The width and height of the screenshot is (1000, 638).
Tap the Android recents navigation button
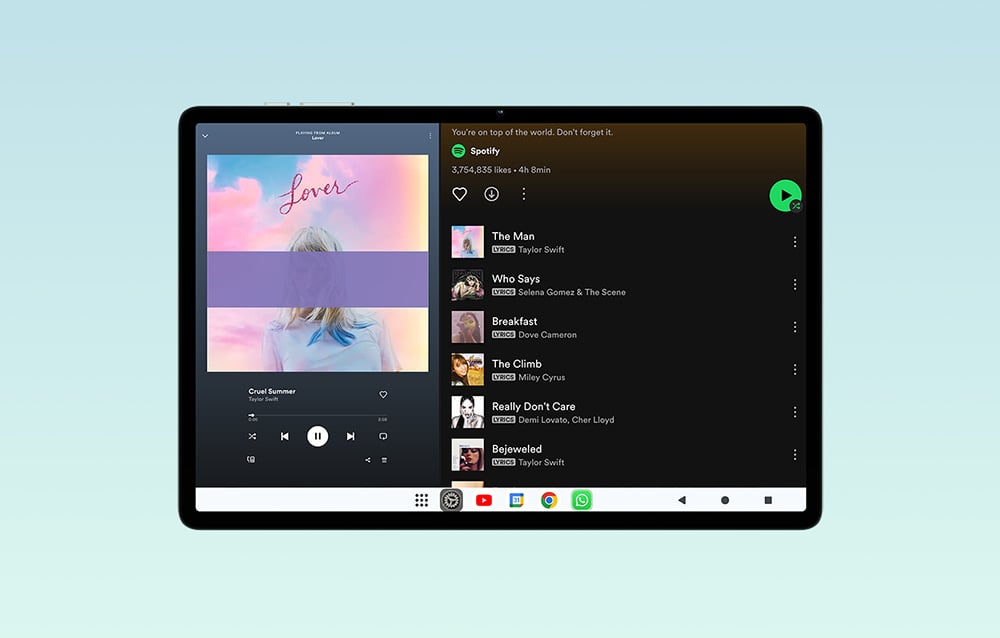pyautogui.click(x=768, y=500)
